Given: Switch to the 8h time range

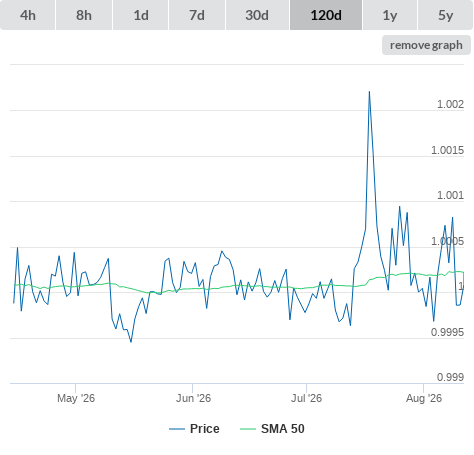Looking at the screenshot, I should pos(84,15).
